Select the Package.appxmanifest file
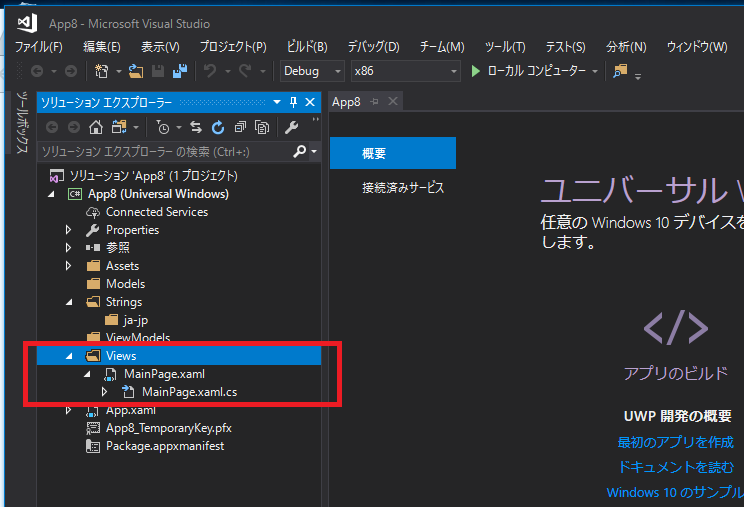744x507 pixels. (165, 446)
